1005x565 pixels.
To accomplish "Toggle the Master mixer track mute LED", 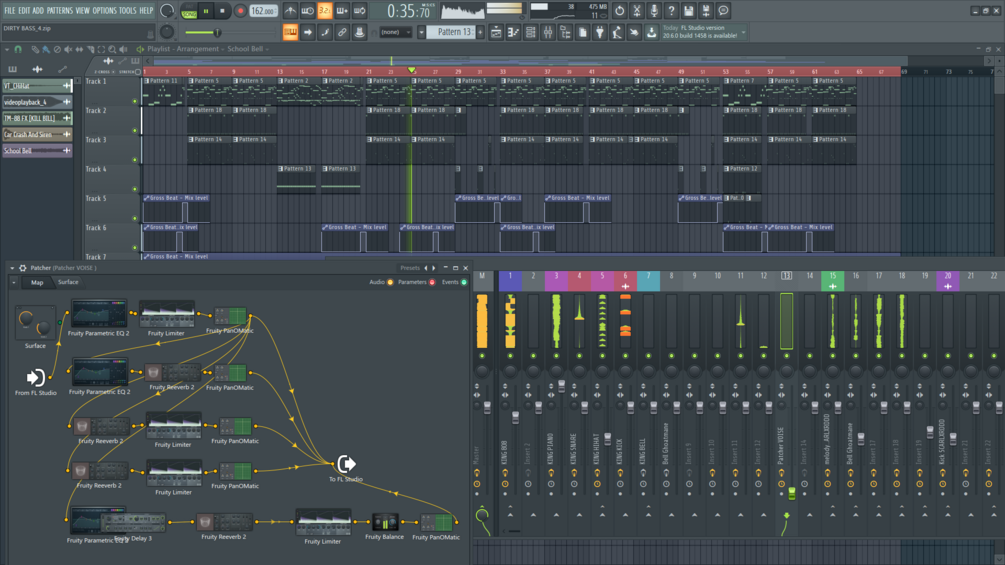I will click(x=482, y=356).
